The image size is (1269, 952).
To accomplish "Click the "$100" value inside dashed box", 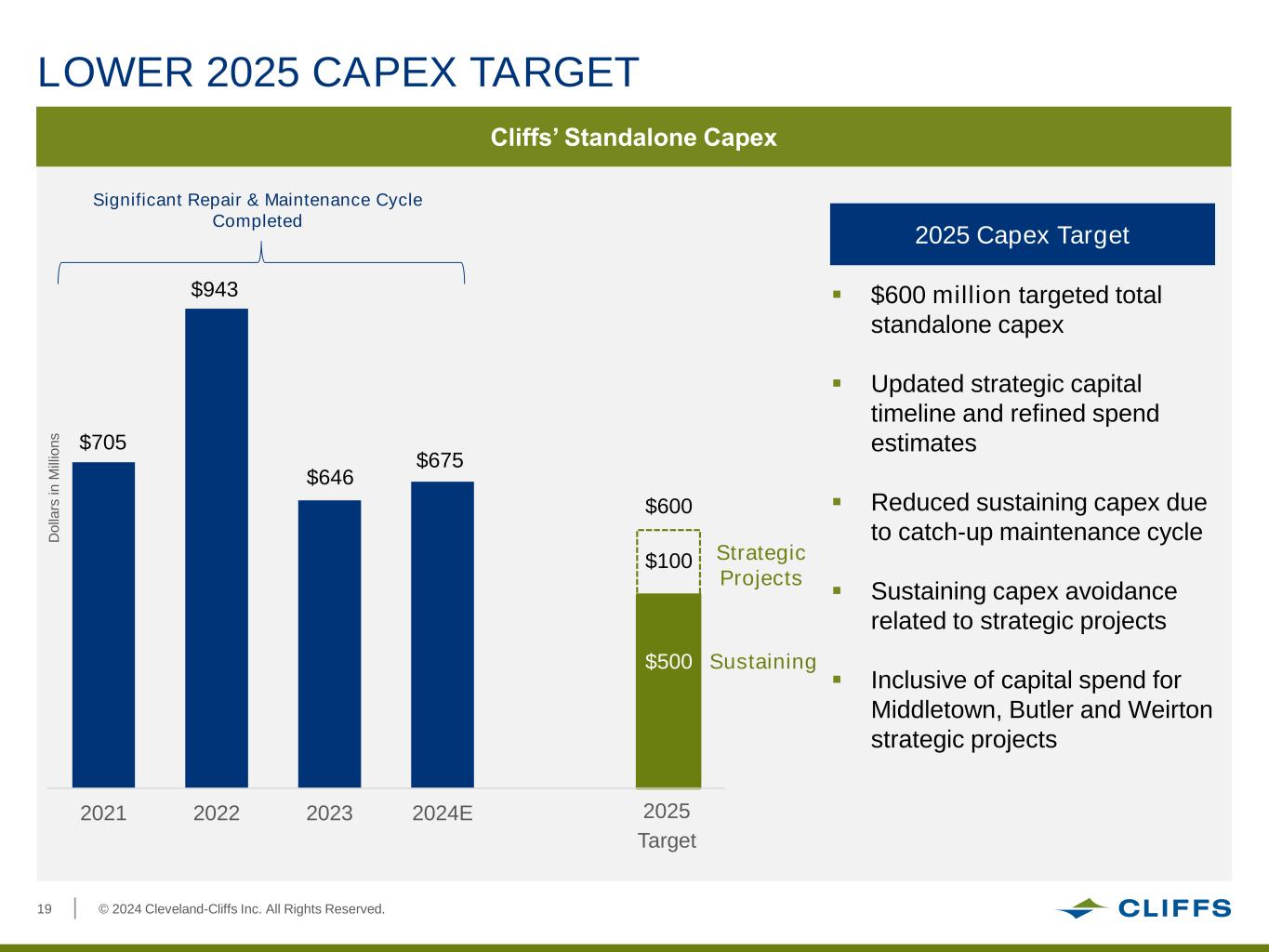I will pos(668,562).
